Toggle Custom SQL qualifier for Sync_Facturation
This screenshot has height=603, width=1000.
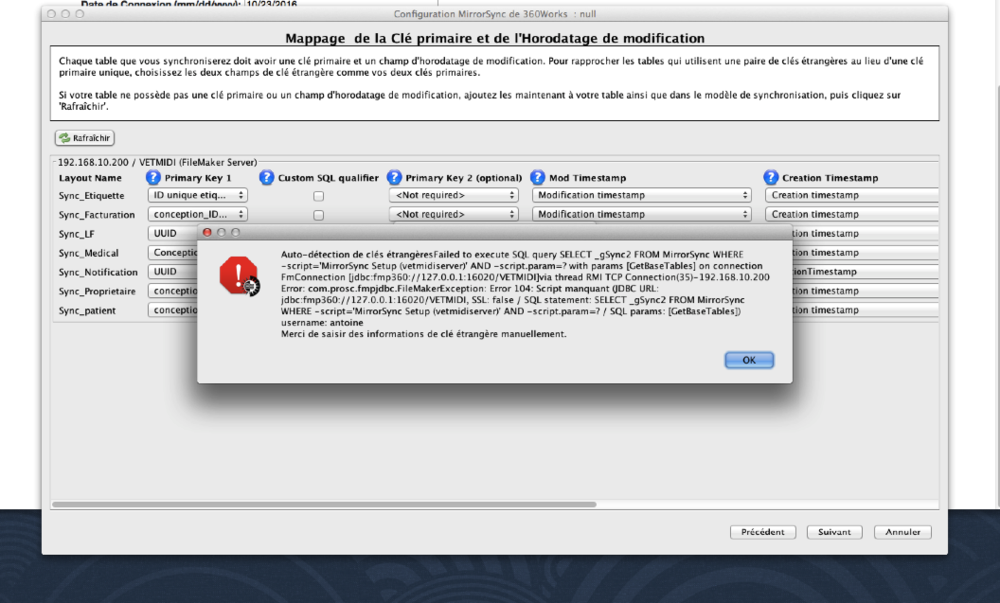point(318,215)
